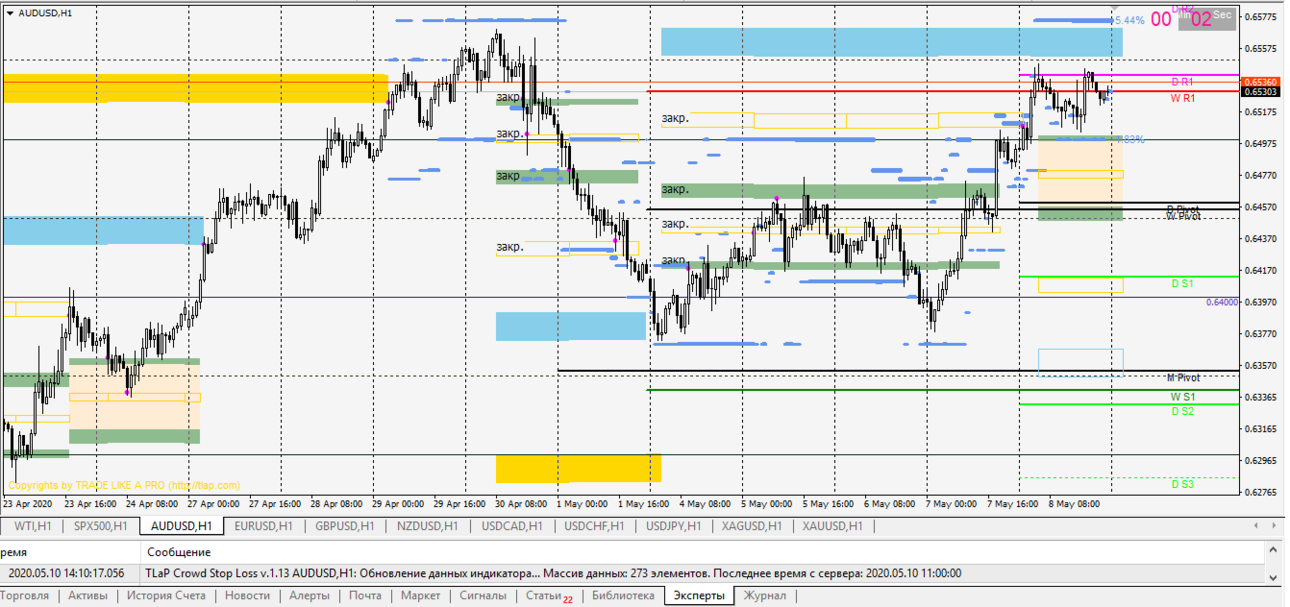Click the D R1 pivot level label
The image size is (1290, 607).
1182,81
